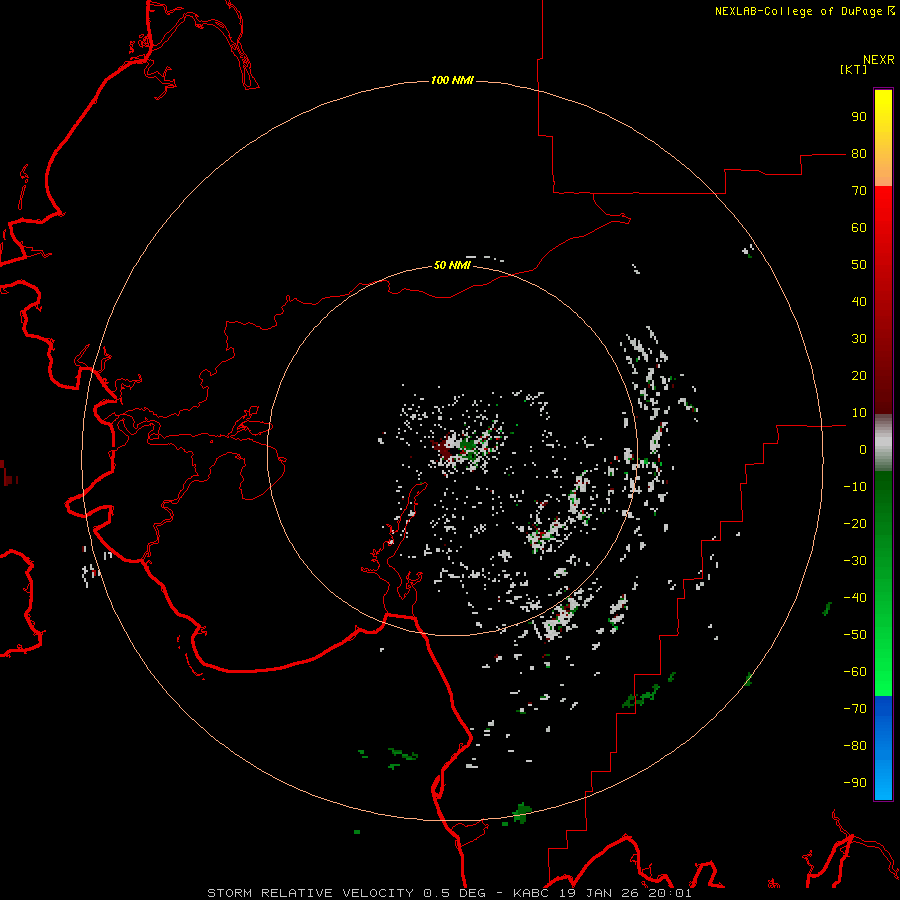Click the -40 value on the velocity scale
This screenshot has width=900, height=900.
coord(855,598)
